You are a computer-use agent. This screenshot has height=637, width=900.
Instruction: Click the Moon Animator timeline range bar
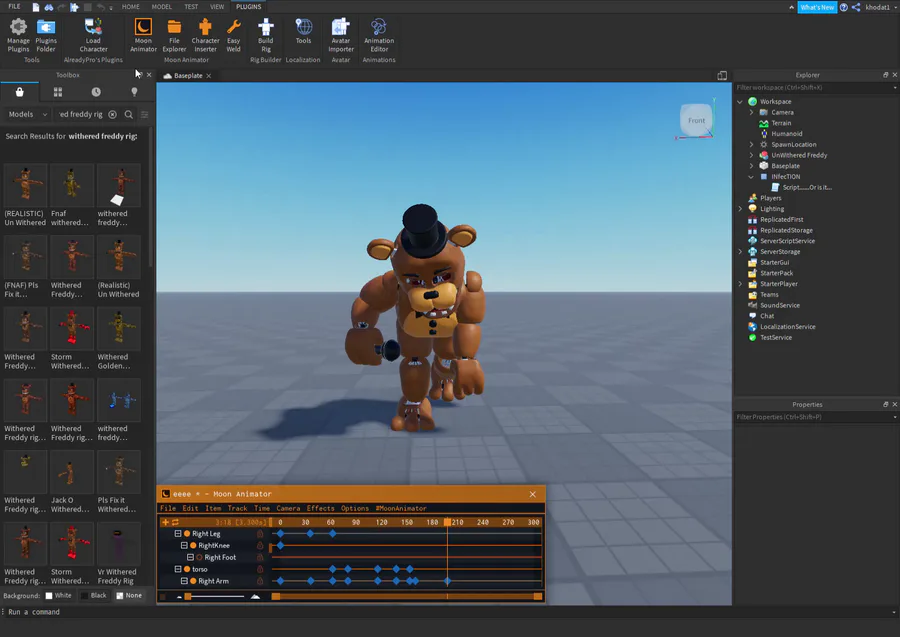coord(407,596)
